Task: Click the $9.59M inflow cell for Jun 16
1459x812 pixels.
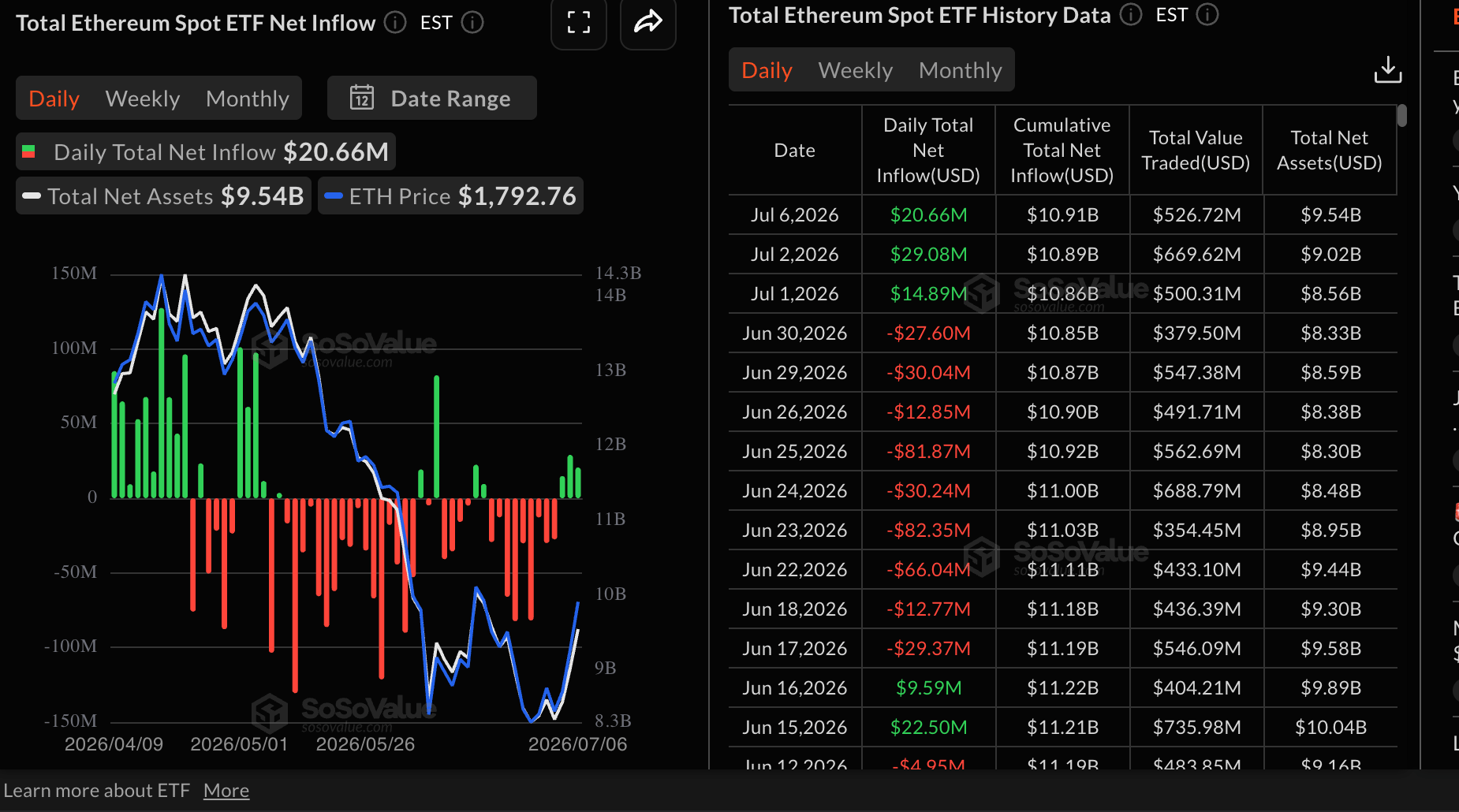Action: tap(929, 687)
